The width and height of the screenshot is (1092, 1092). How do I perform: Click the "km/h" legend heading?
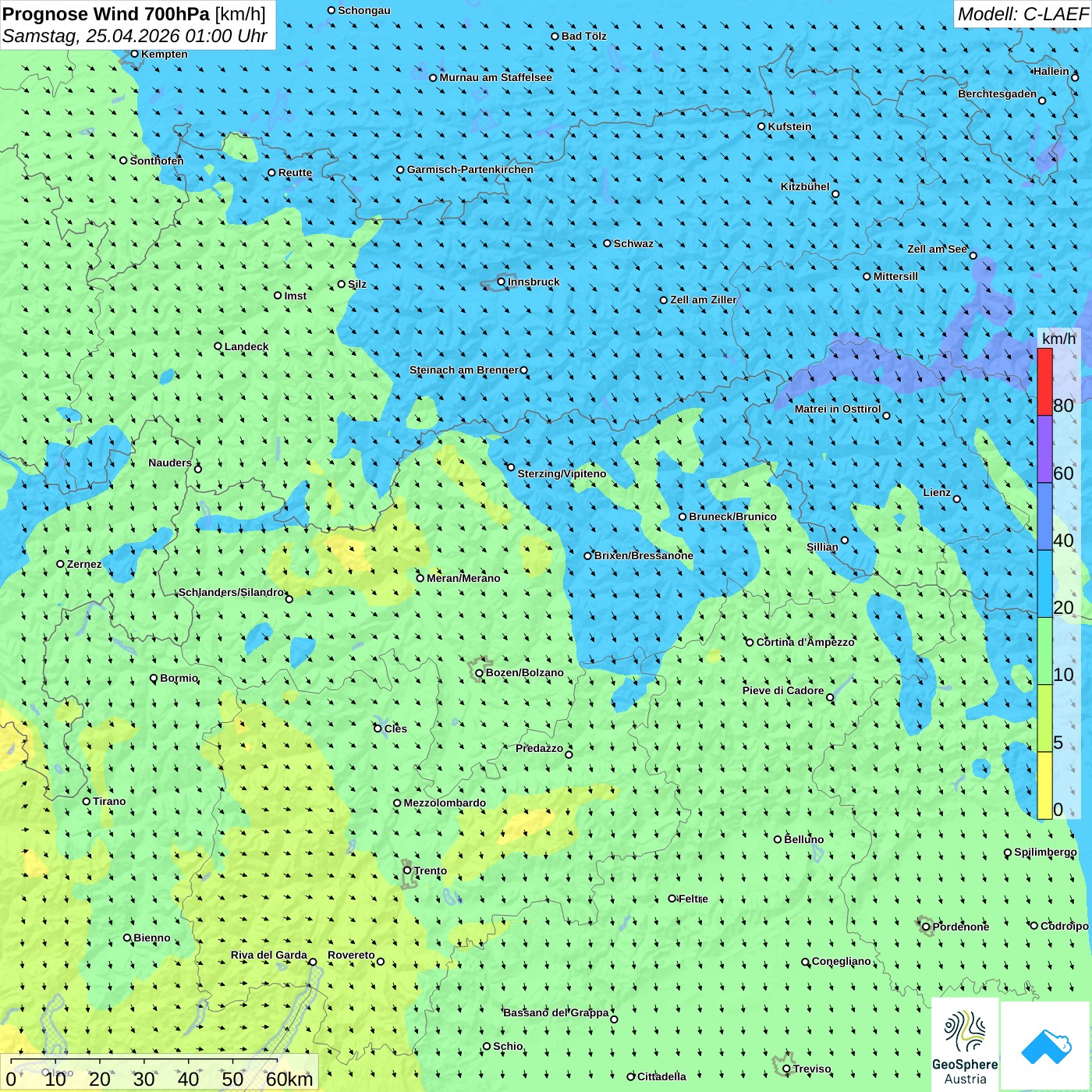(1058, 339)
